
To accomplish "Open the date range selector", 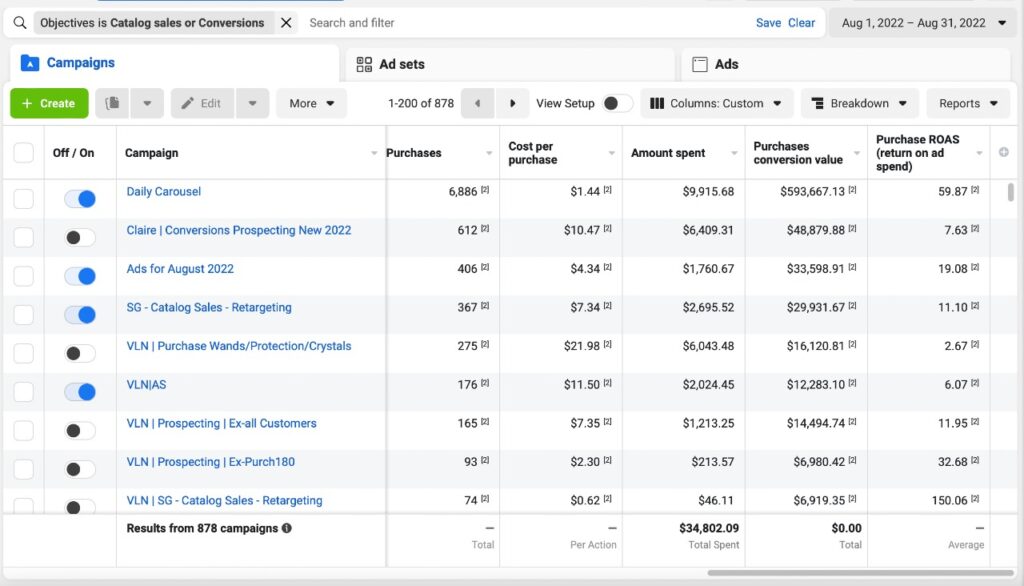I will (x=921, y=23).
